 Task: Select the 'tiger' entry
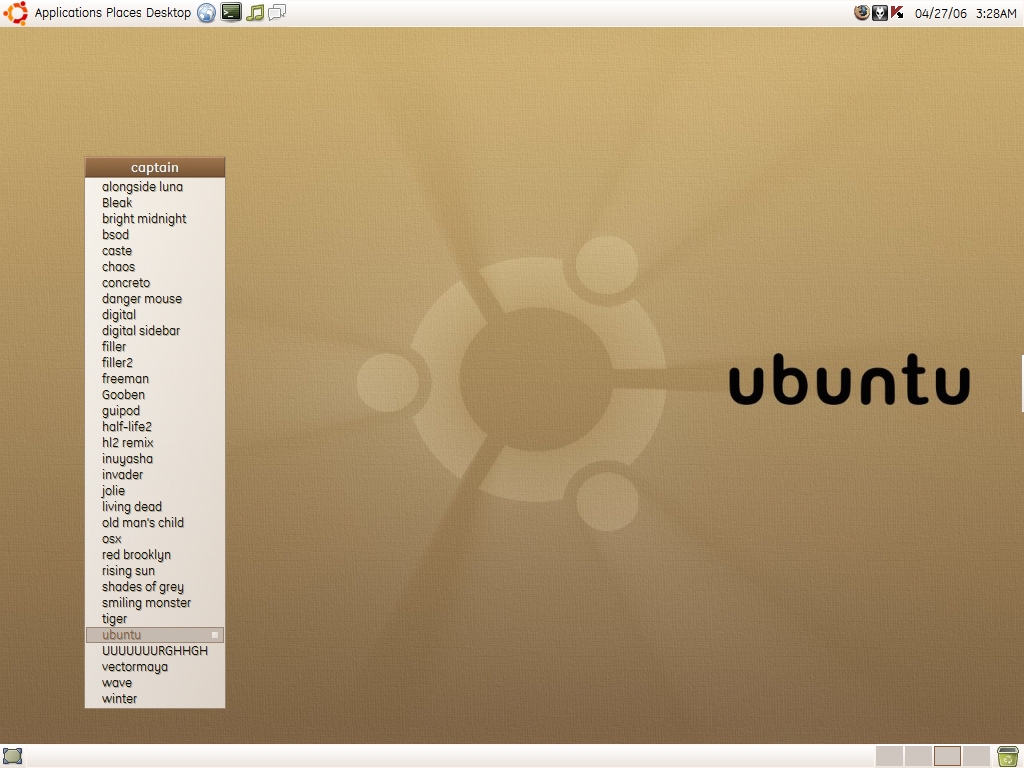coord(155,618)
